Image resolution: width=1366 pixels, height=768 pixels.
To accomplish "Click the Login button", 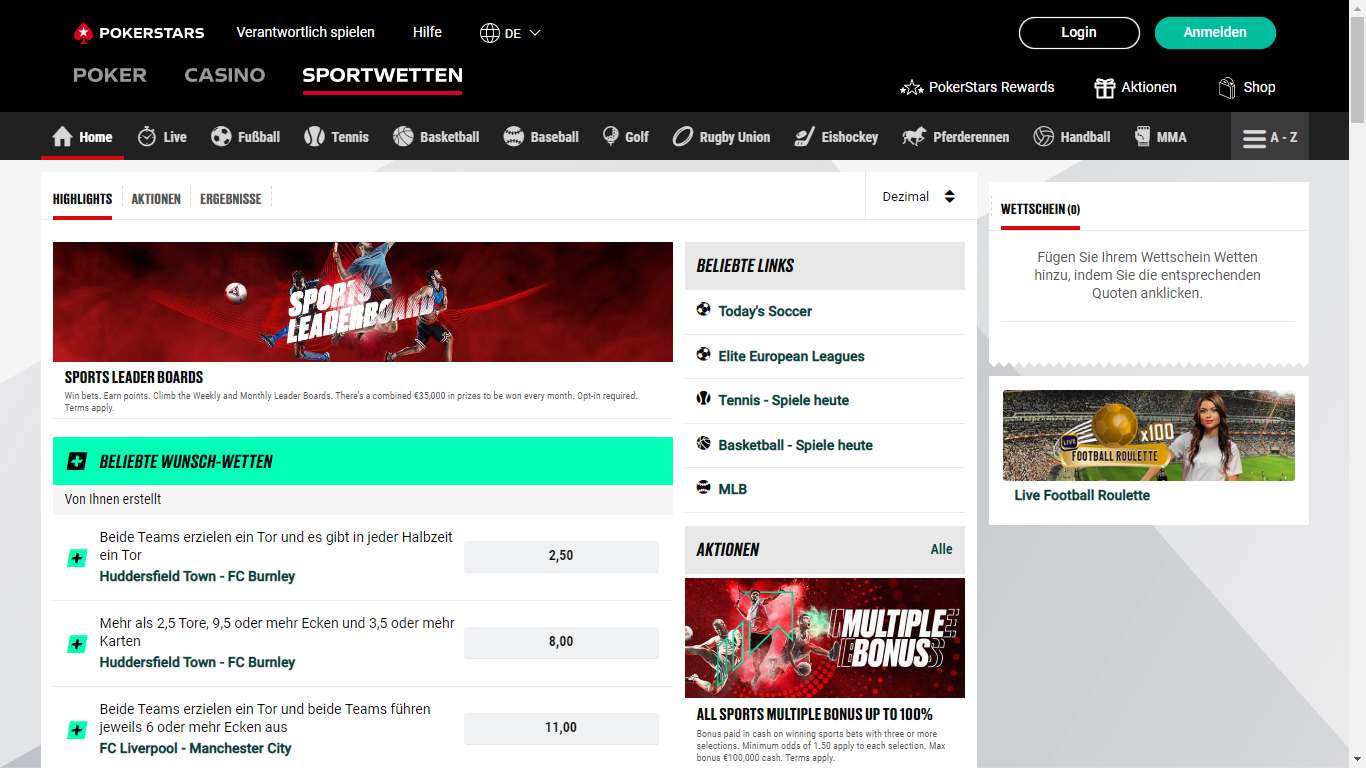I will coord(1079,32).
